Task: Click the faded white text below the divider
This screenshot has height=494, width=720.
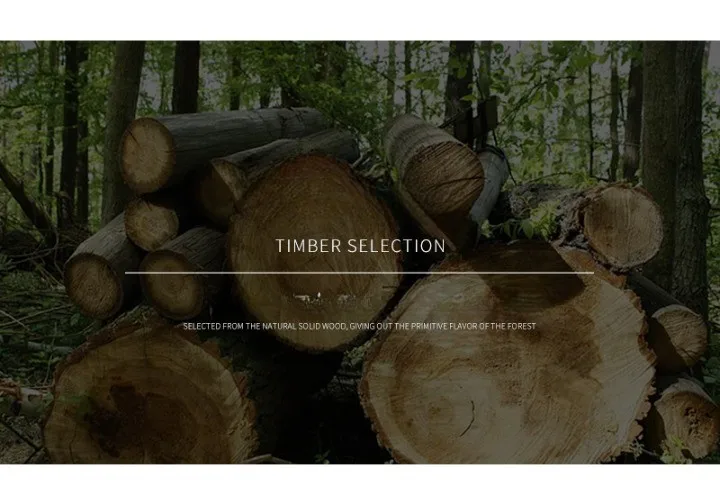Action: [x=332, y=300]
